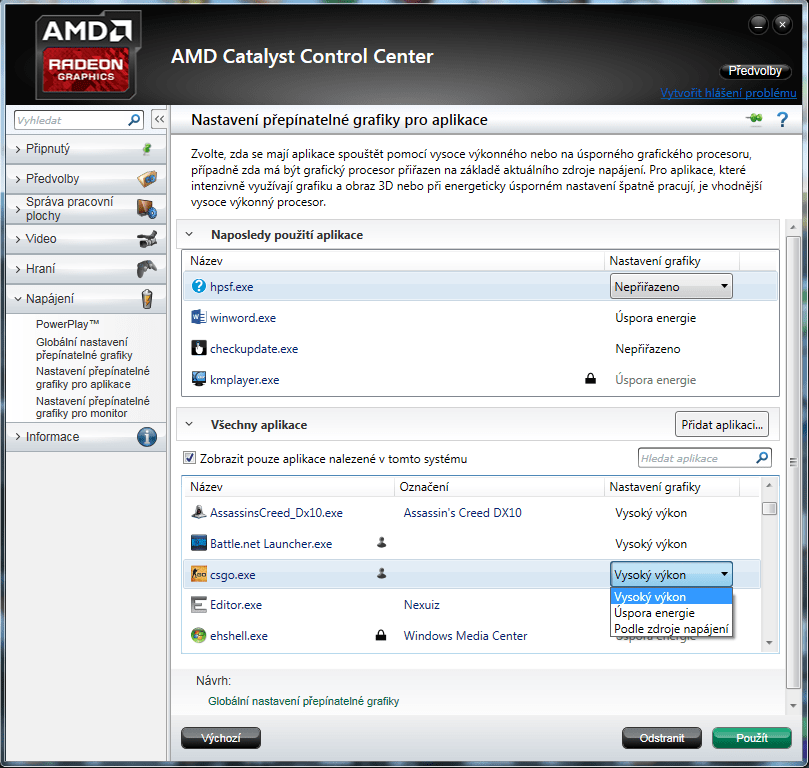This screenshot has width=809, height=768.
Task: Click the csgo.exe game icon
Action: (199, 574)
